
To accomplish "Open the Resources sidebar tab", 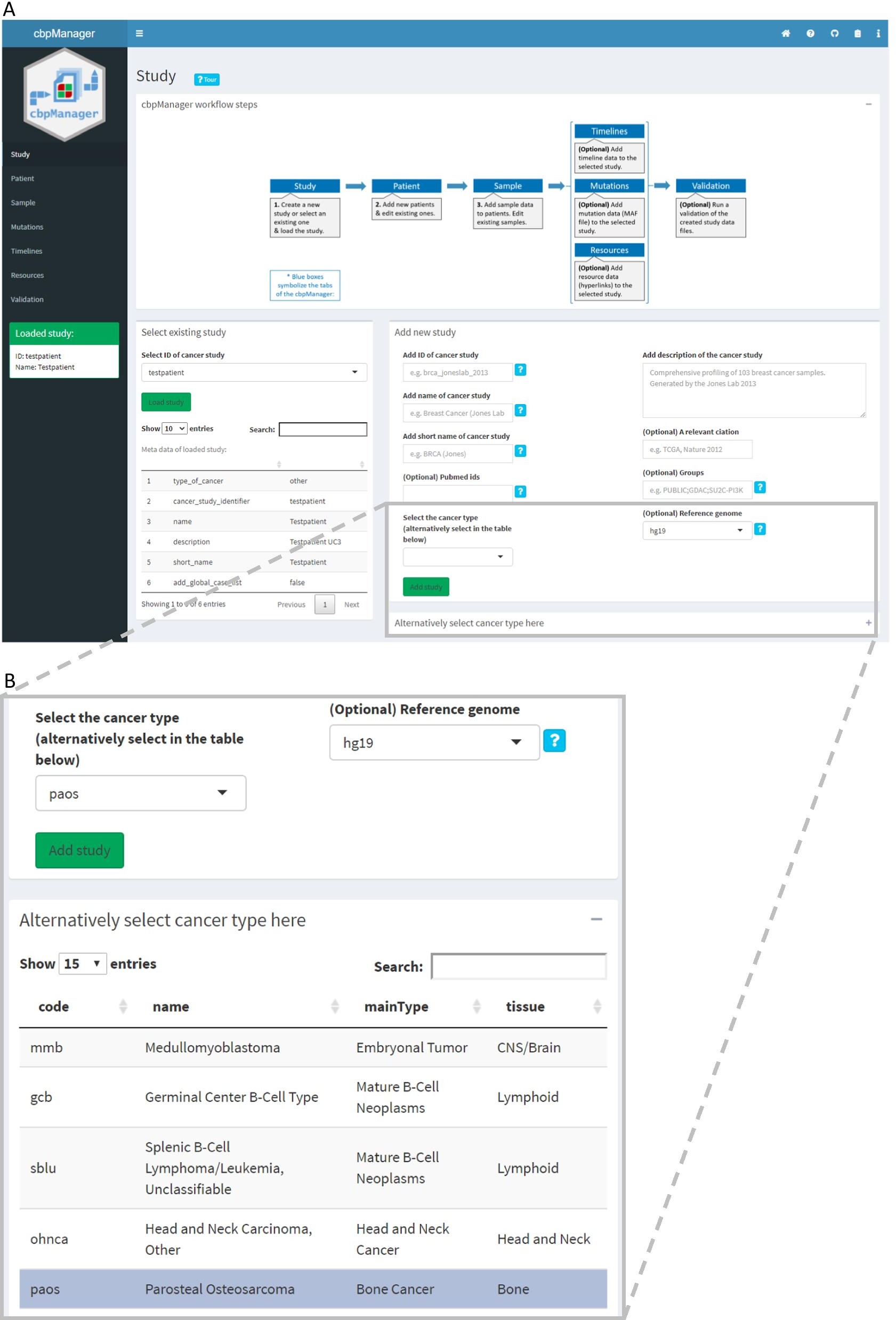I will pos(64,275).
